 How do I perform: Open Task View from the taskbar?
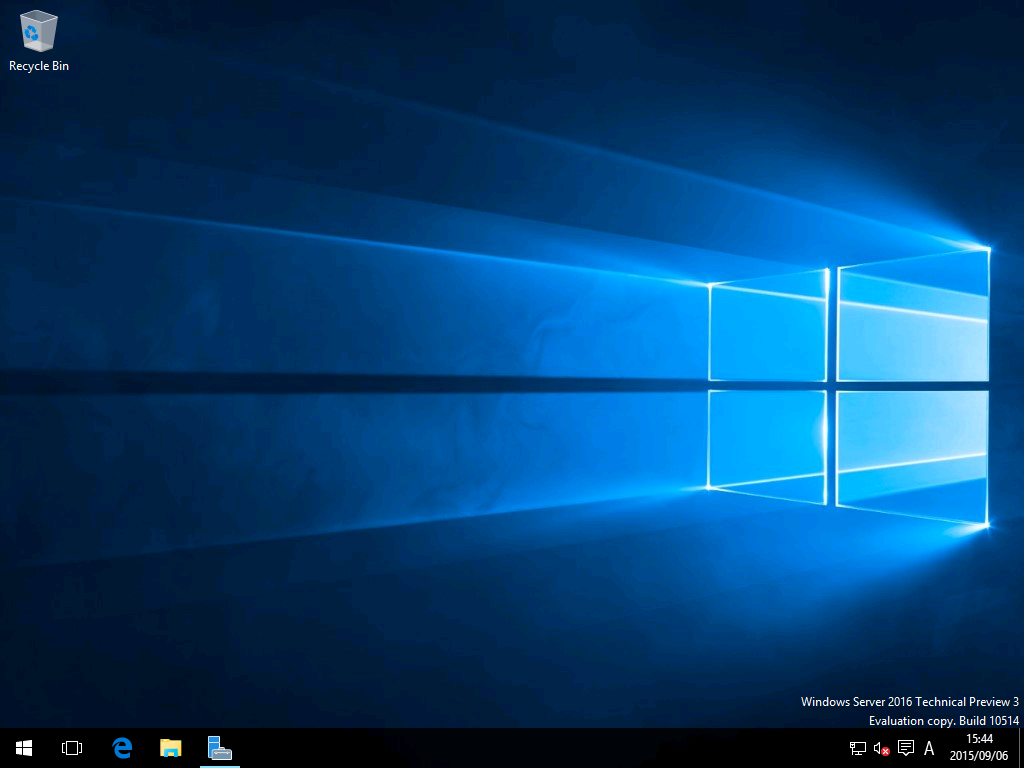[x=72, y=748]
